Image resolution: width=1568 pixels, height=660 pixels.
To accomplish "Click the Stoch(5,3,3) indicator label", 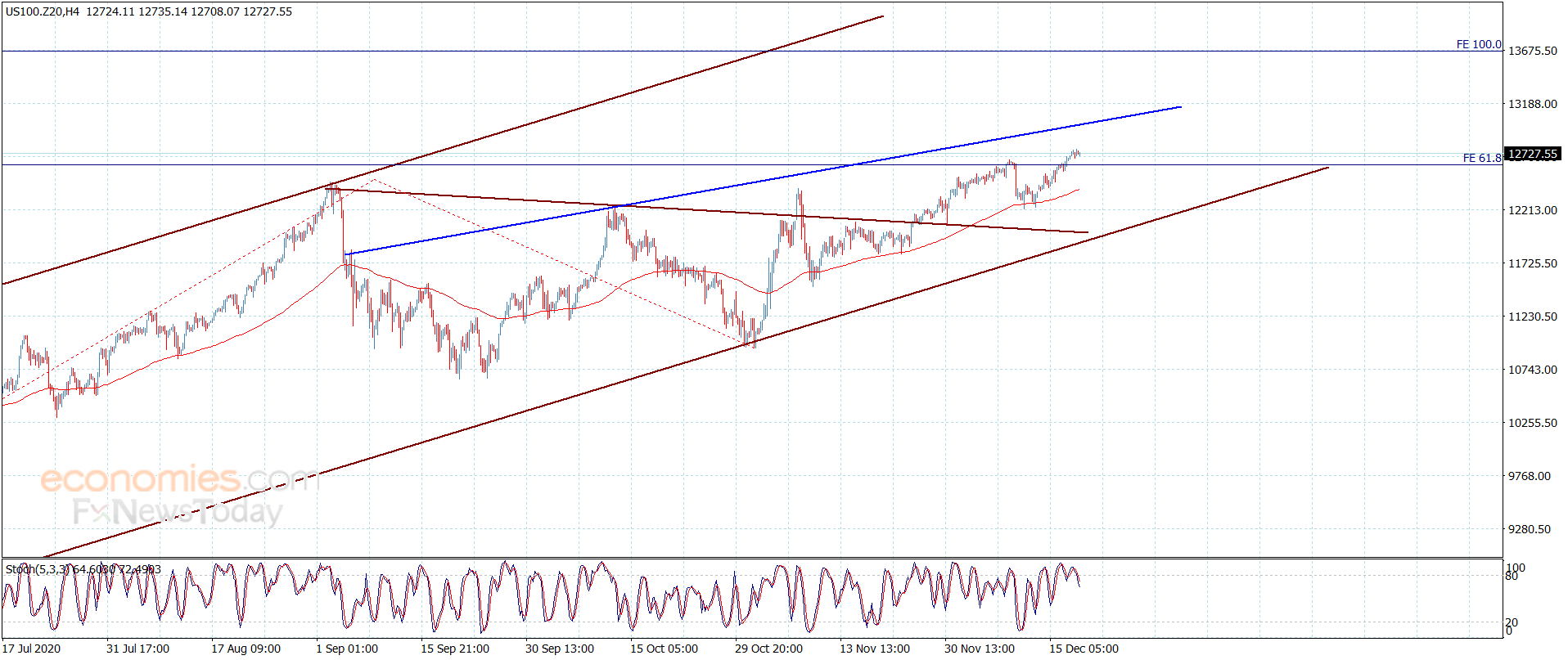I will click(x=38, y=569).
